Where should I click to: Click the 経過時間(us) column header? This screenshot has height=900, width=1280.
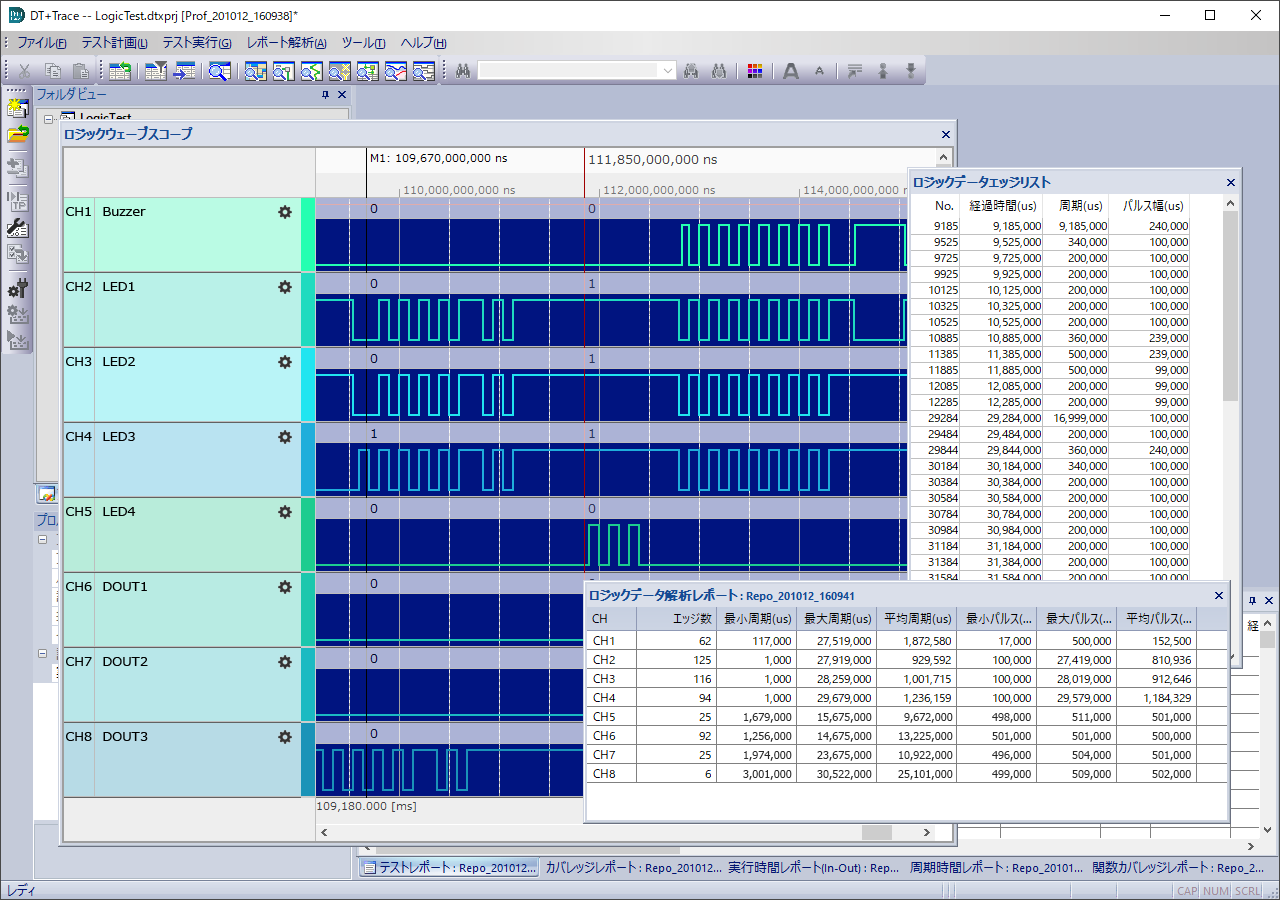point(1002,205)
